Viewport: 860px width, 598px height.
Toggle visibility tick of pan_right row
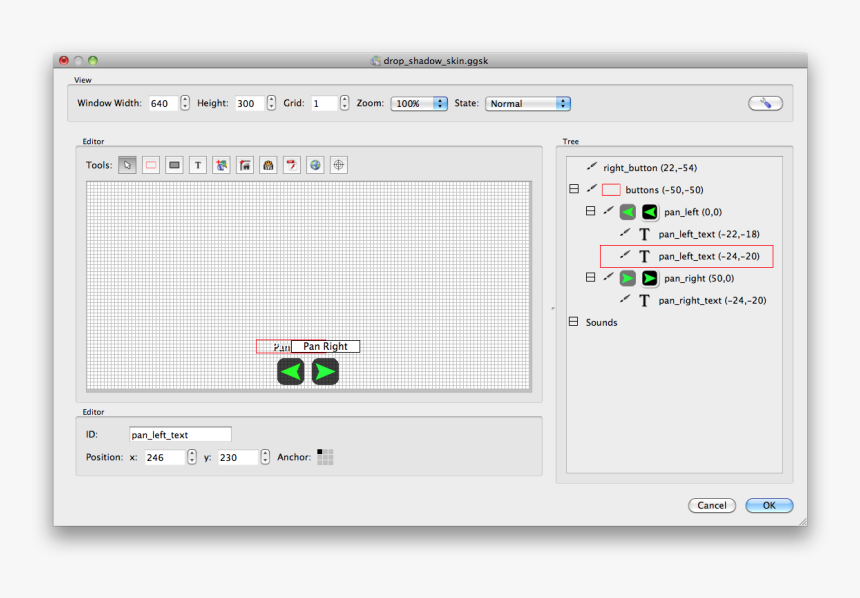608,277
